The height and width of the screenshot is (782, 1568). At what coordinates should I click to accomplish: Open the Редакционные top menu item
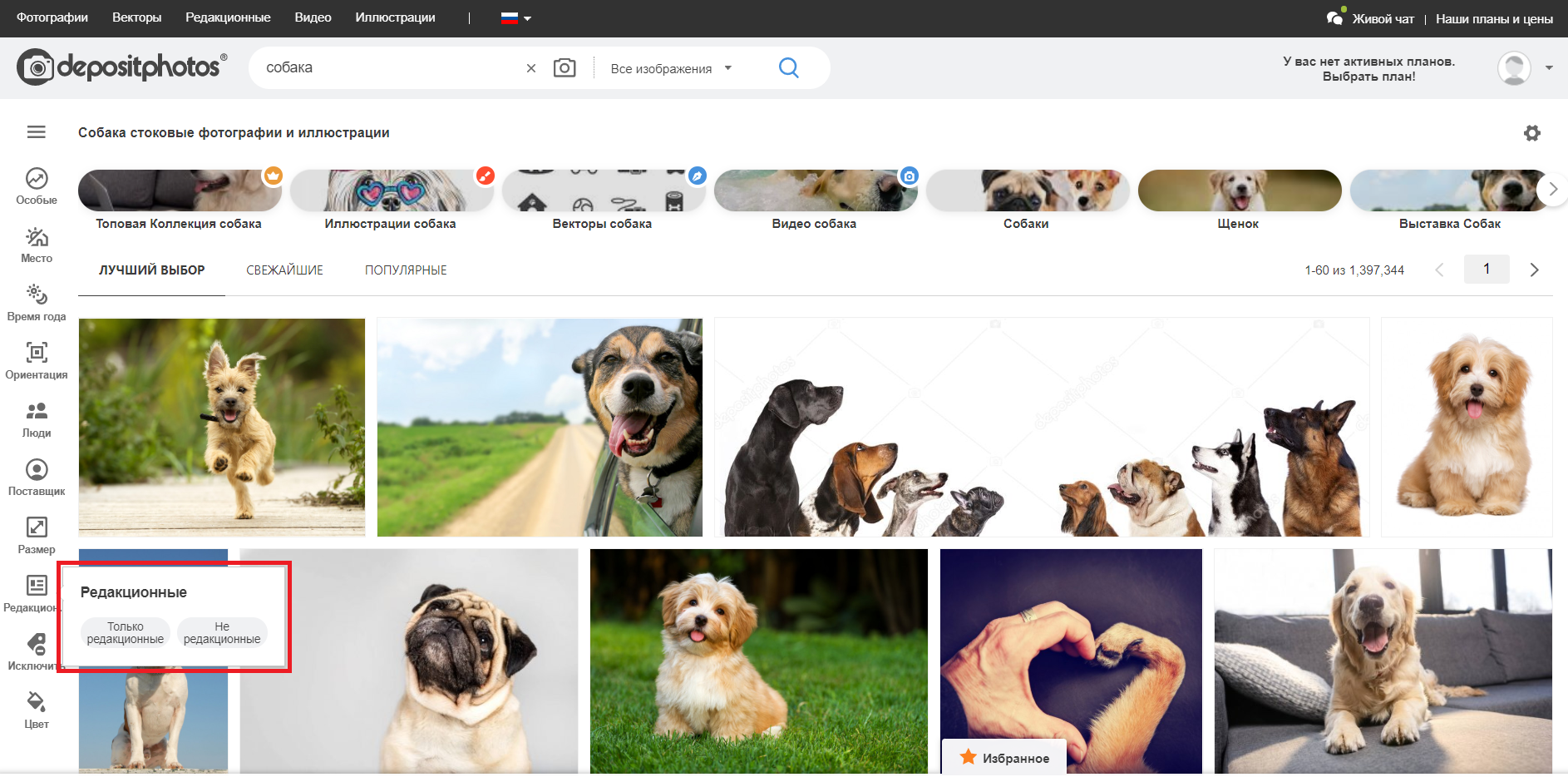pyautogui.click(x=228, y=17)
